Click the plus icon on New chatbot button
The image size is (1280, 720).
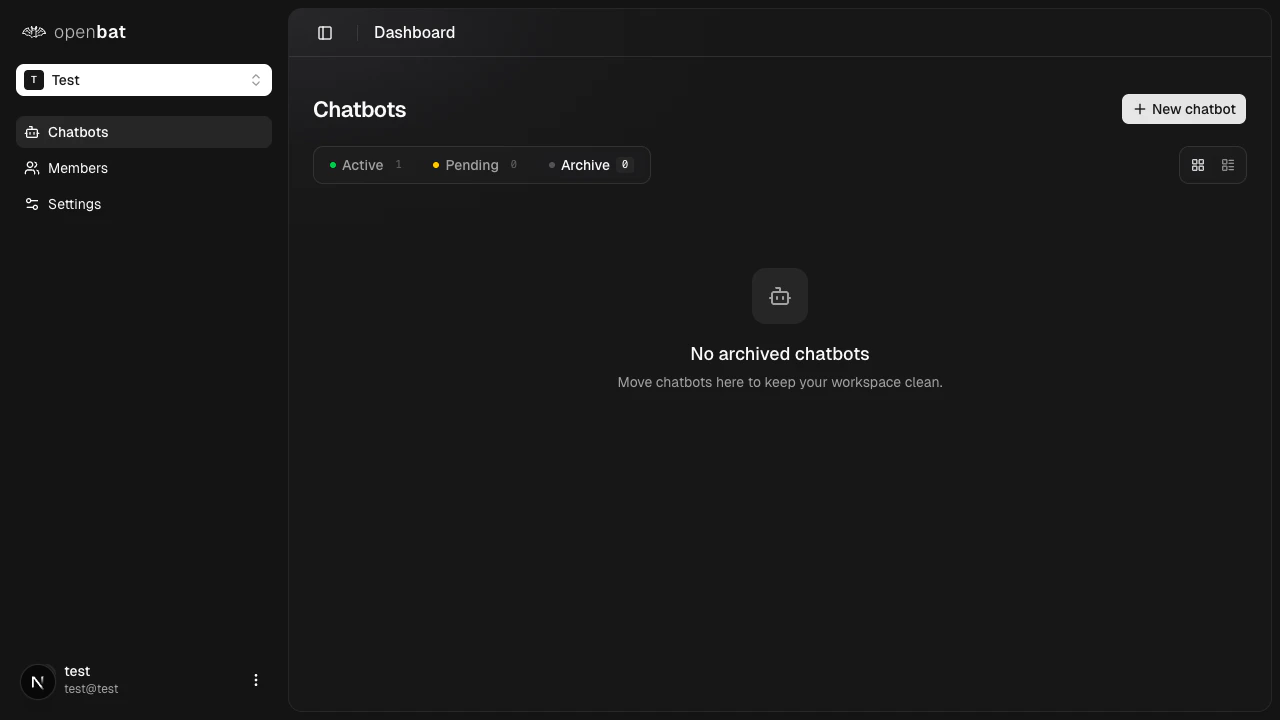tap(1139, 109)
